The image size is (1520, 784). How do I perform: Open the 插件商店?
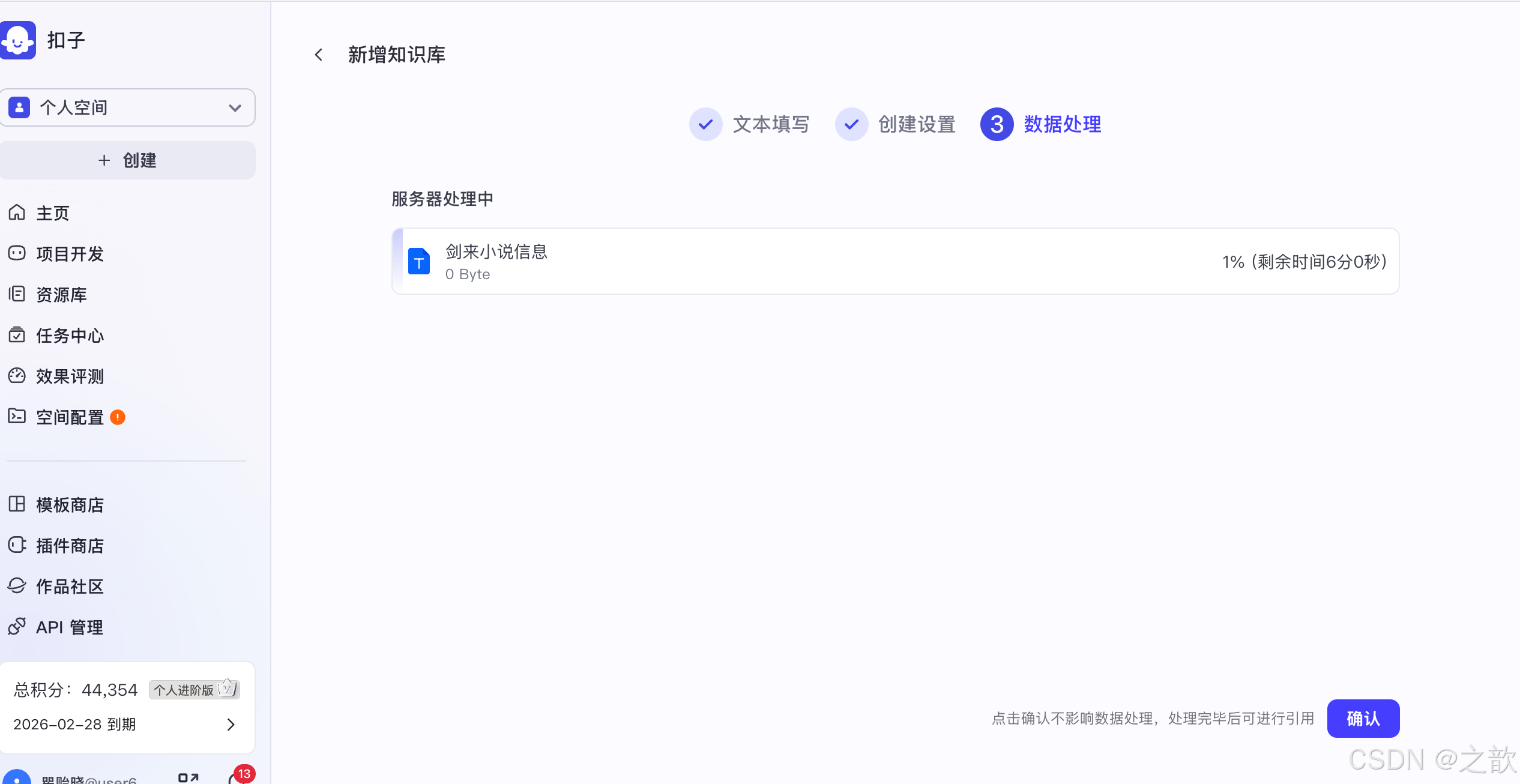70,545
